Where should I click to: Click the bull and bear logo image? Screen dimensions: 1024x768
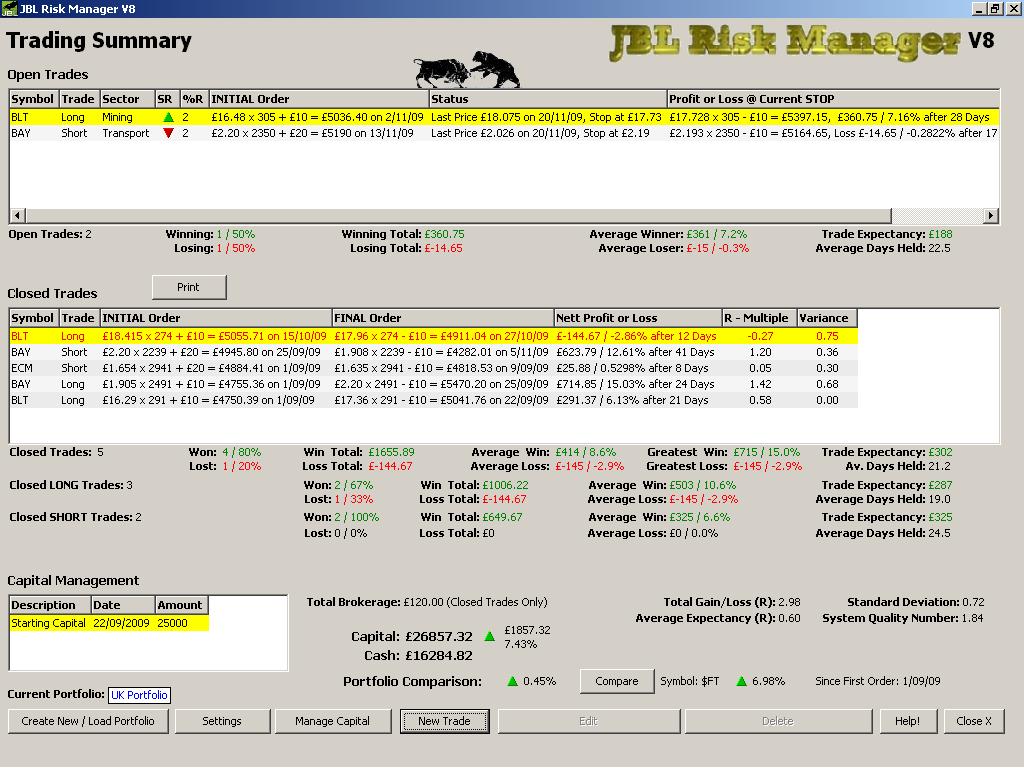[467, 69]
